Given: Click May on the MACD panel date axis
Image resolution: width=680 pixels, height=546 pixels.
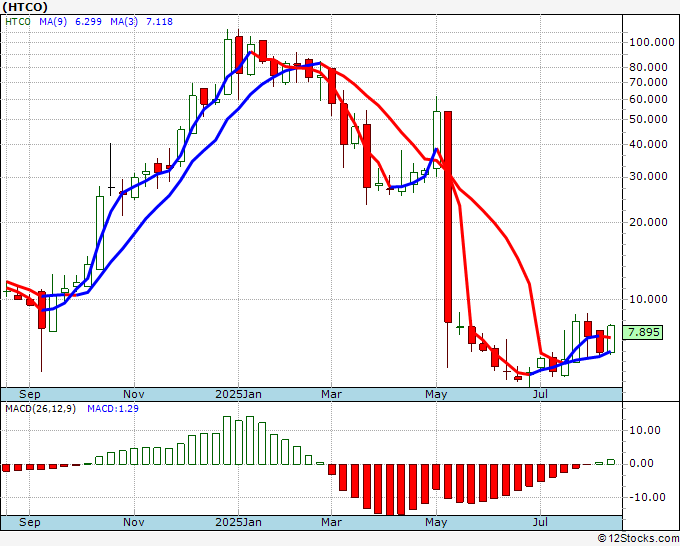Looking at the screenshot, I should [436, 522].
